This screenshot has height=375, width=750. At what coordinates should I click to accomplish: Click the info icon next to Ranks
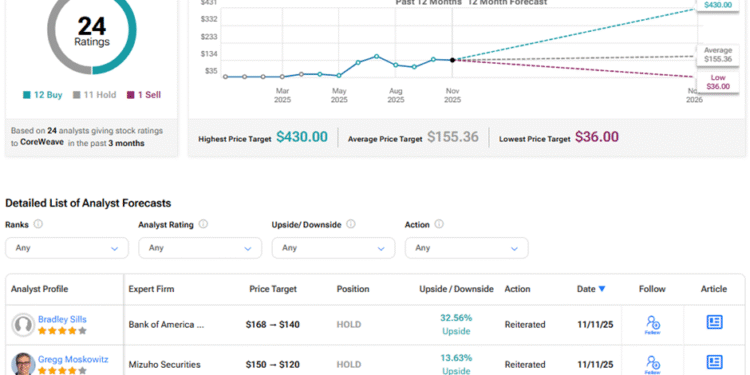(x=38, y=224)
